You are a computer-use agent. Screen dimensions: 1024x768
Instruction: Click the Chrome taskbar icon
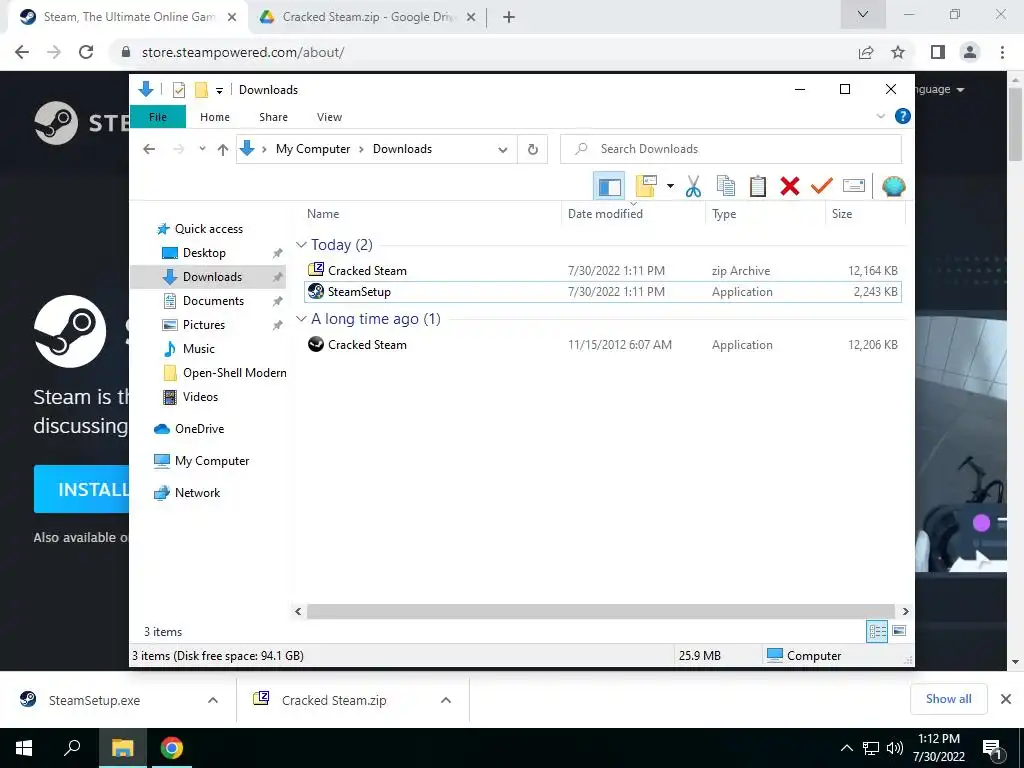point(172,748)
